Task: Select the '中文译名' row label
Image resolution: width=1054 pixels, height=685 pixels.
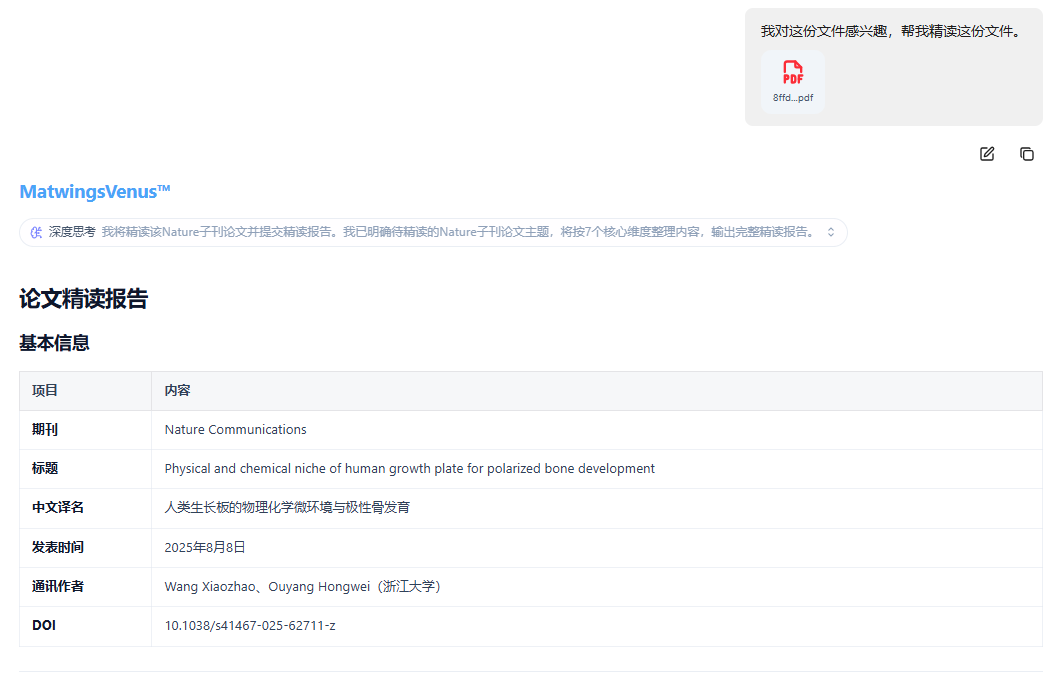Action: (x=58, y=508)
